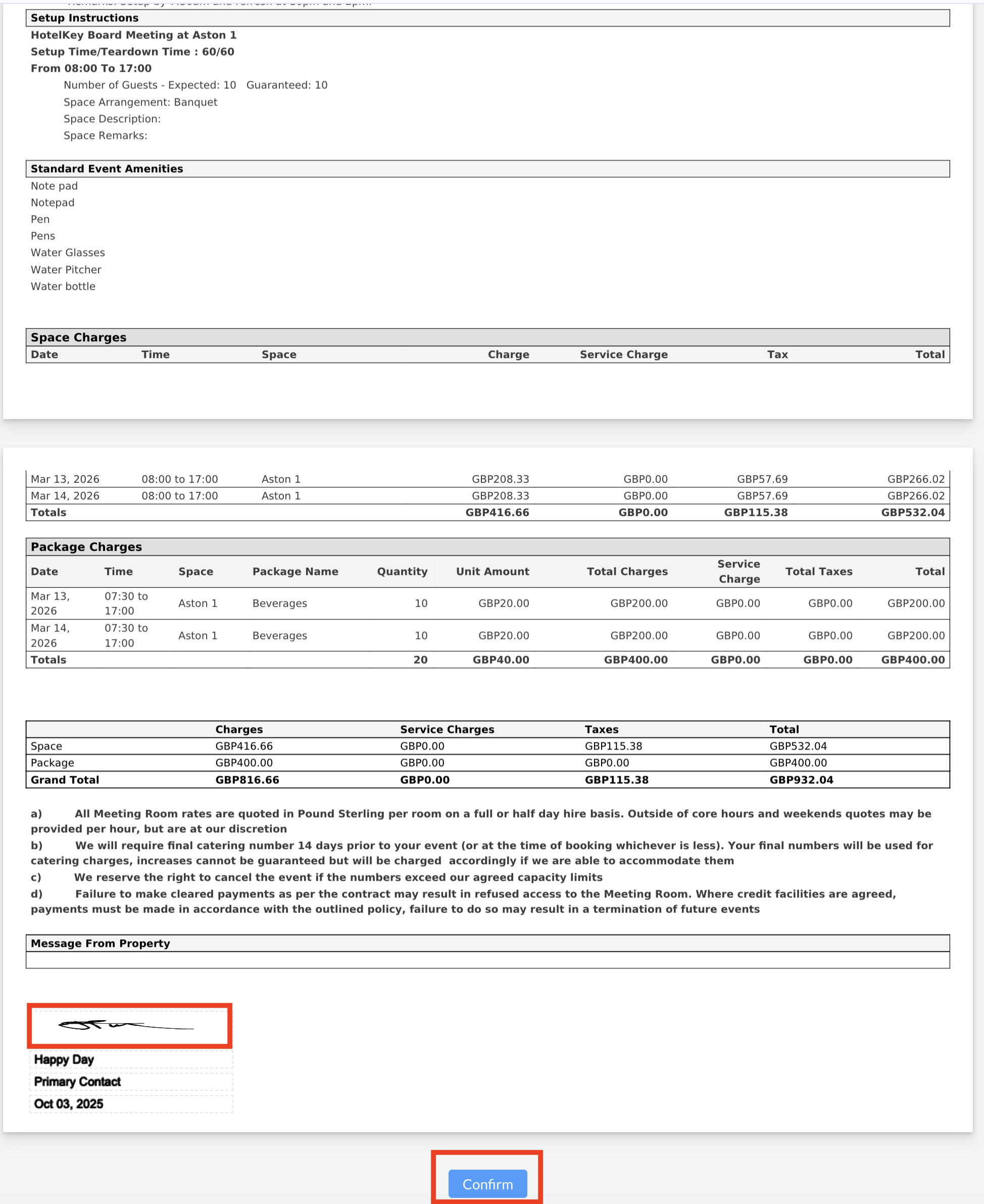Click the Primary Contact title field
Image resolution: width=984 pixels, height=1204 pixels.
tap(130, 1082)
